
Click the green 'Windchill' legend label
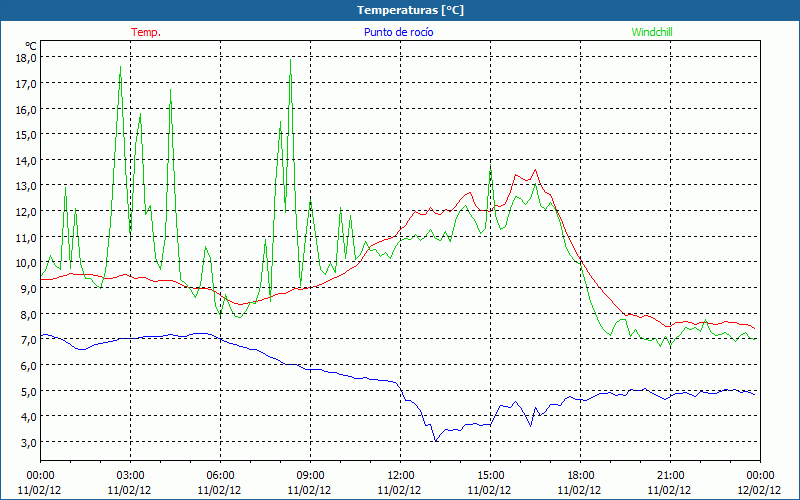point(652,32)
